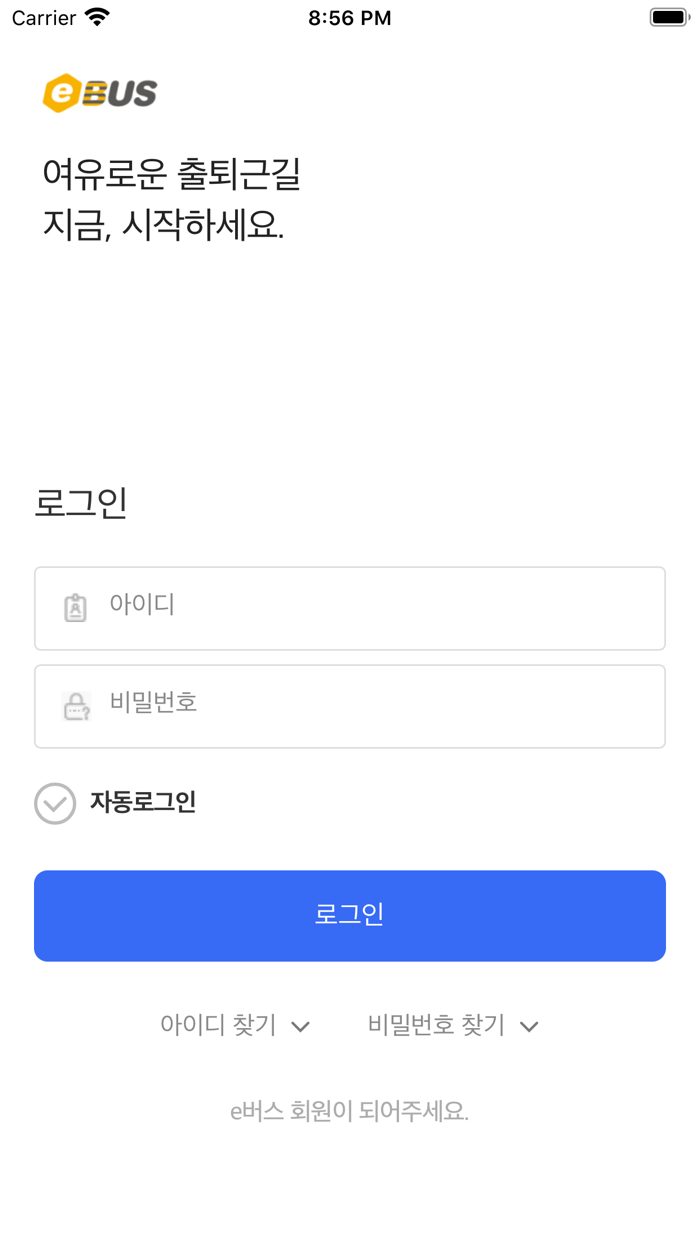Open the chevron next to 아이디 찾기
The image size is (700, 1244).
(300, 1026)
